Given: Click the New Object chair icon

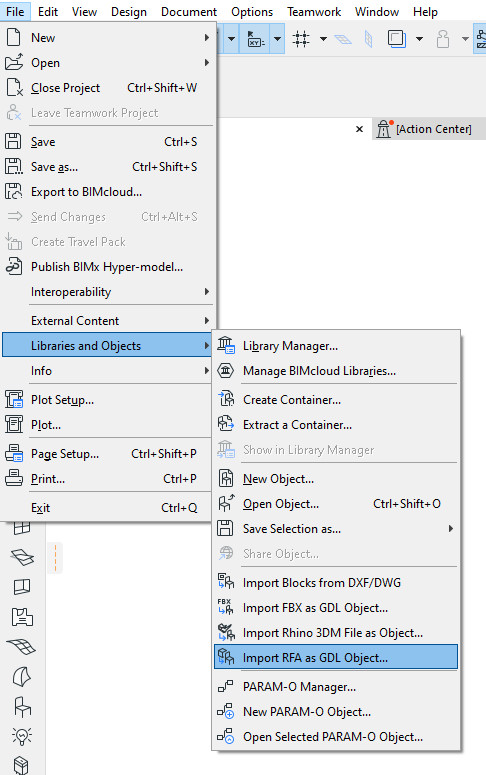Looking at the screenshot, I should pyautogui.click(x=226, y=478).
